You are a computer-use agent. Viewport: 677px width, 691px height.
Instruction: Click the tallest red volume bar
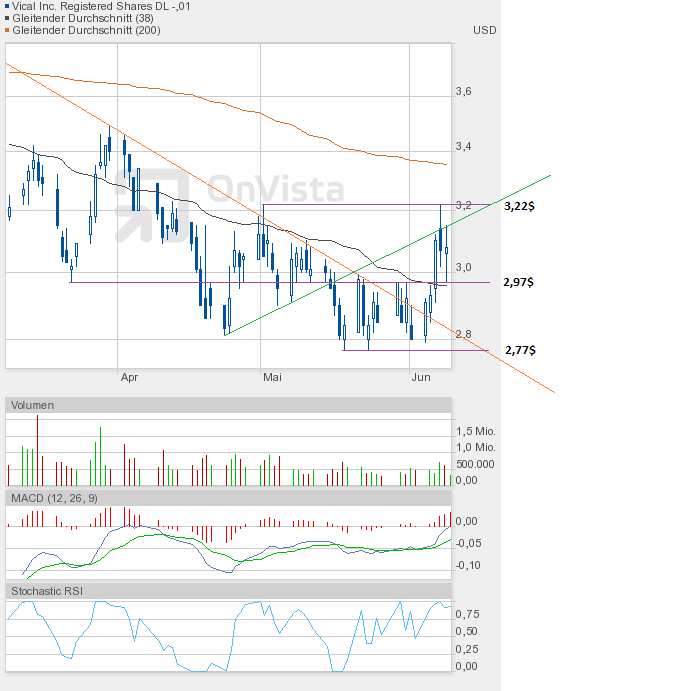point(37,450)
